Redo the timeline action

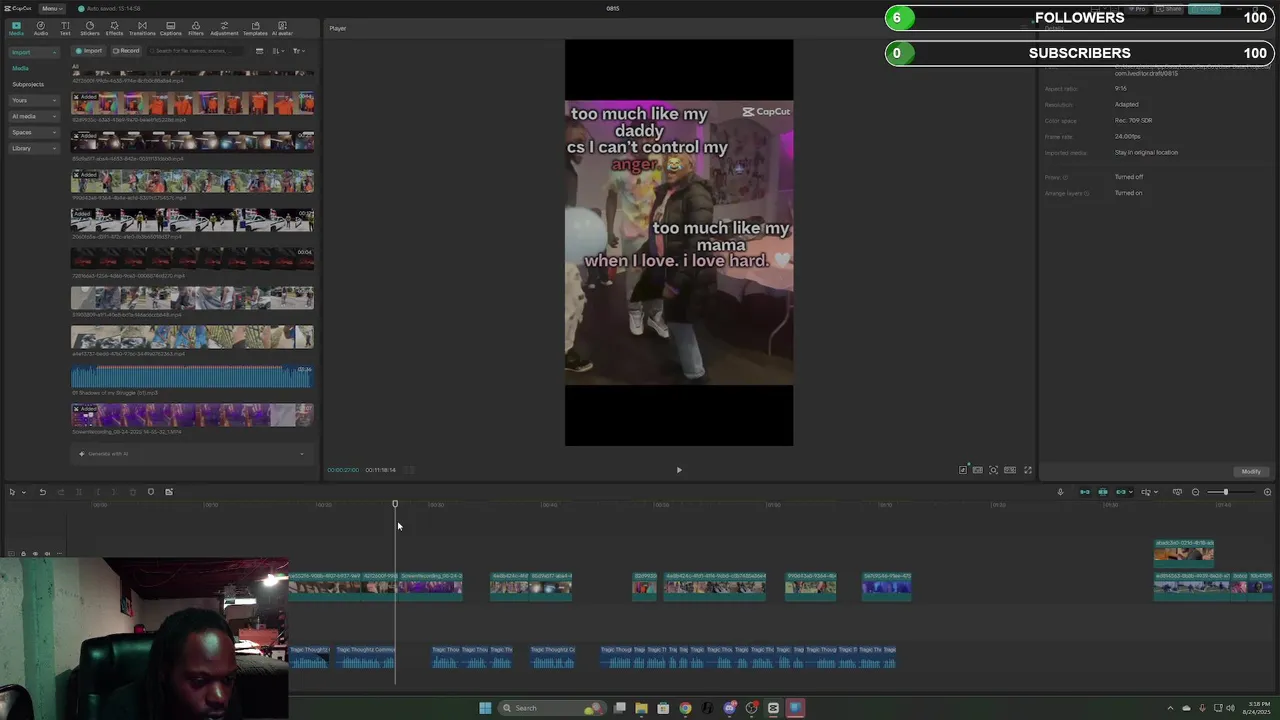[60, 492]
